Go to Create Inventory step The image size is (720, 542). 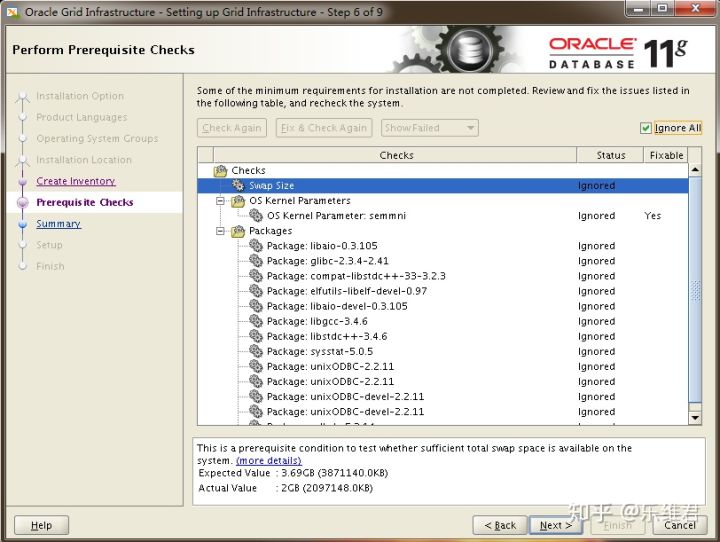coord(76,181)
